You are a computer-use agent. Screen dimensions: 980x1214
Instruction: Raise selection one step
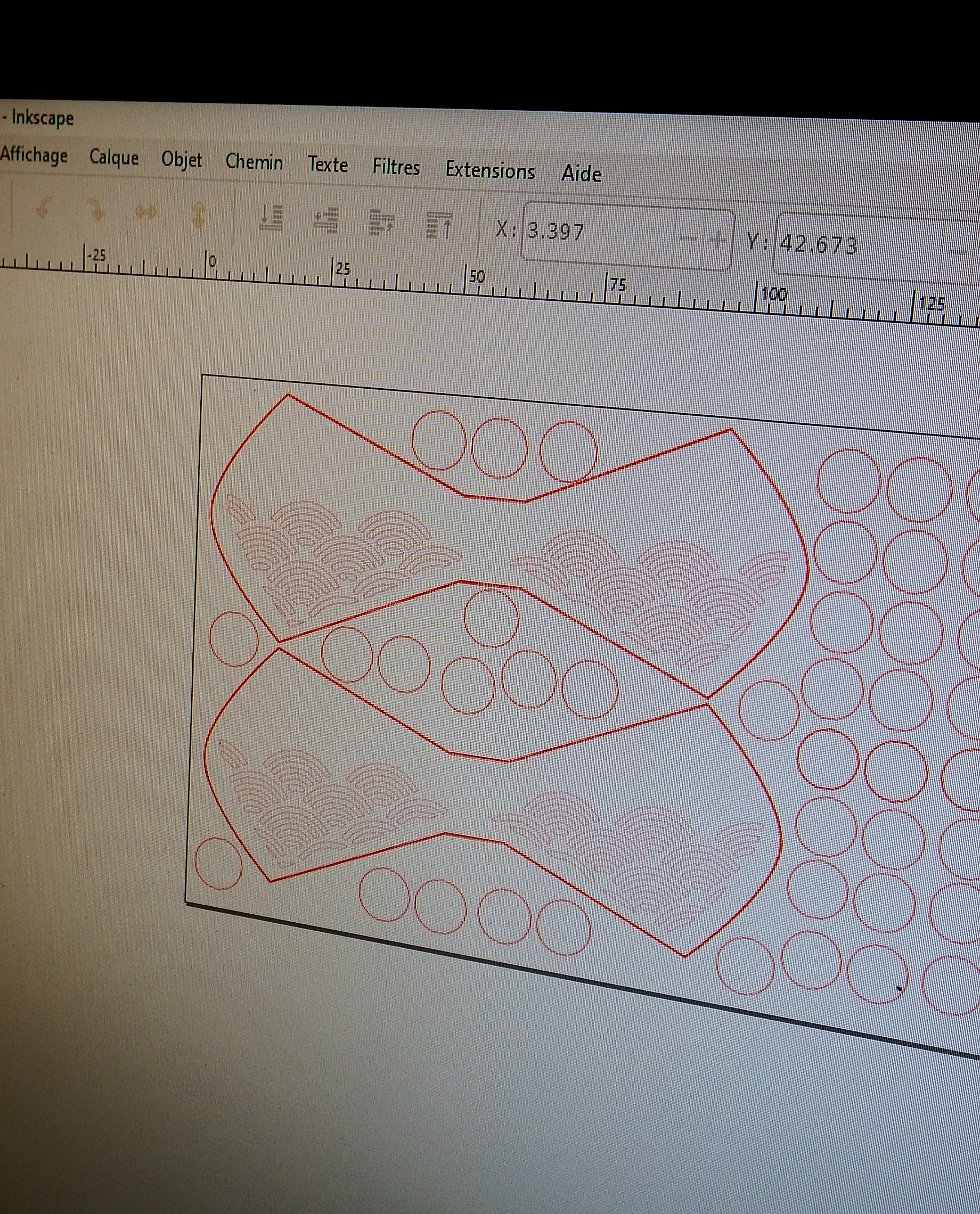[382, 223]
